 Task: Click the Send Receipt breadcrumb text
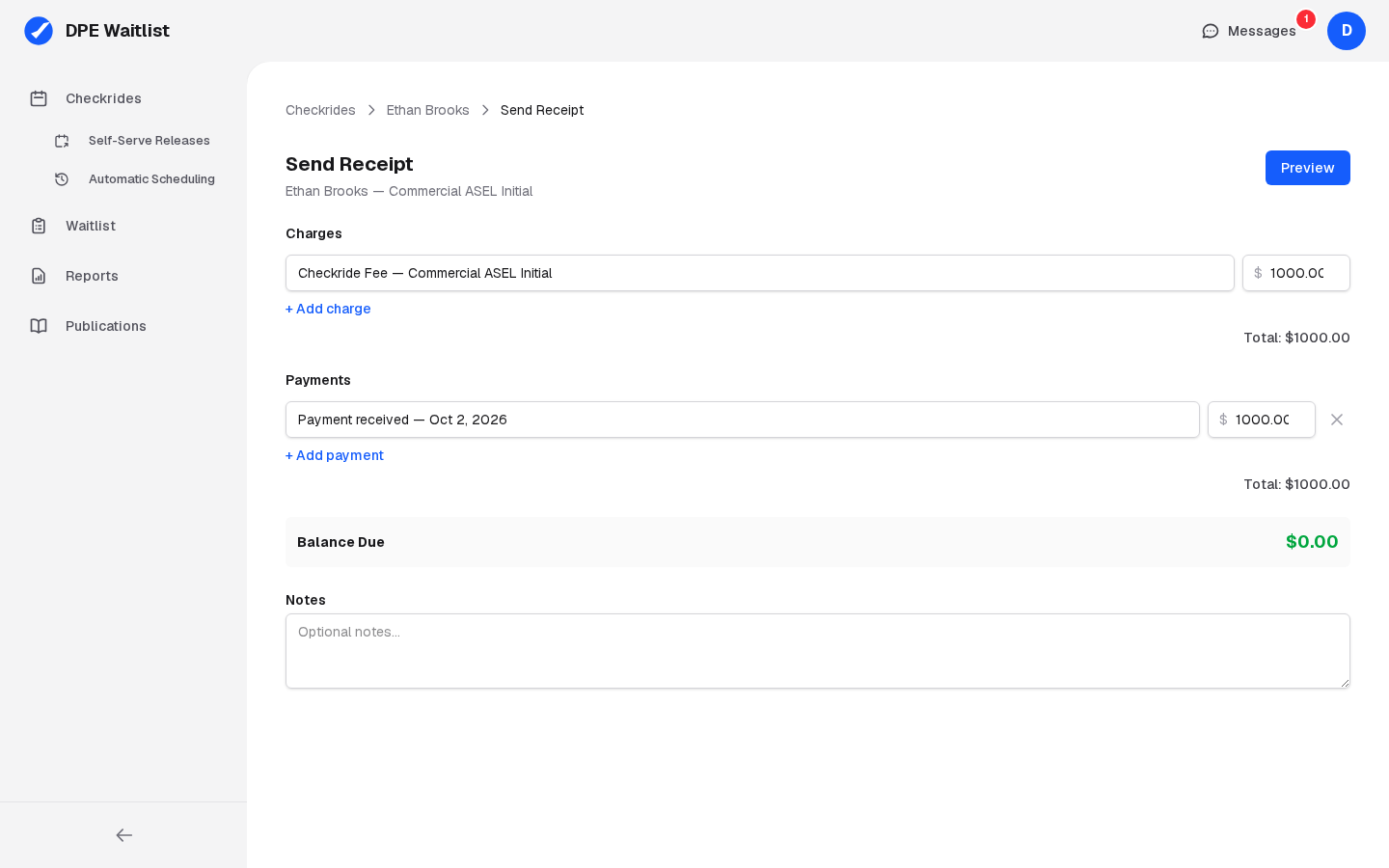[542, 110]
